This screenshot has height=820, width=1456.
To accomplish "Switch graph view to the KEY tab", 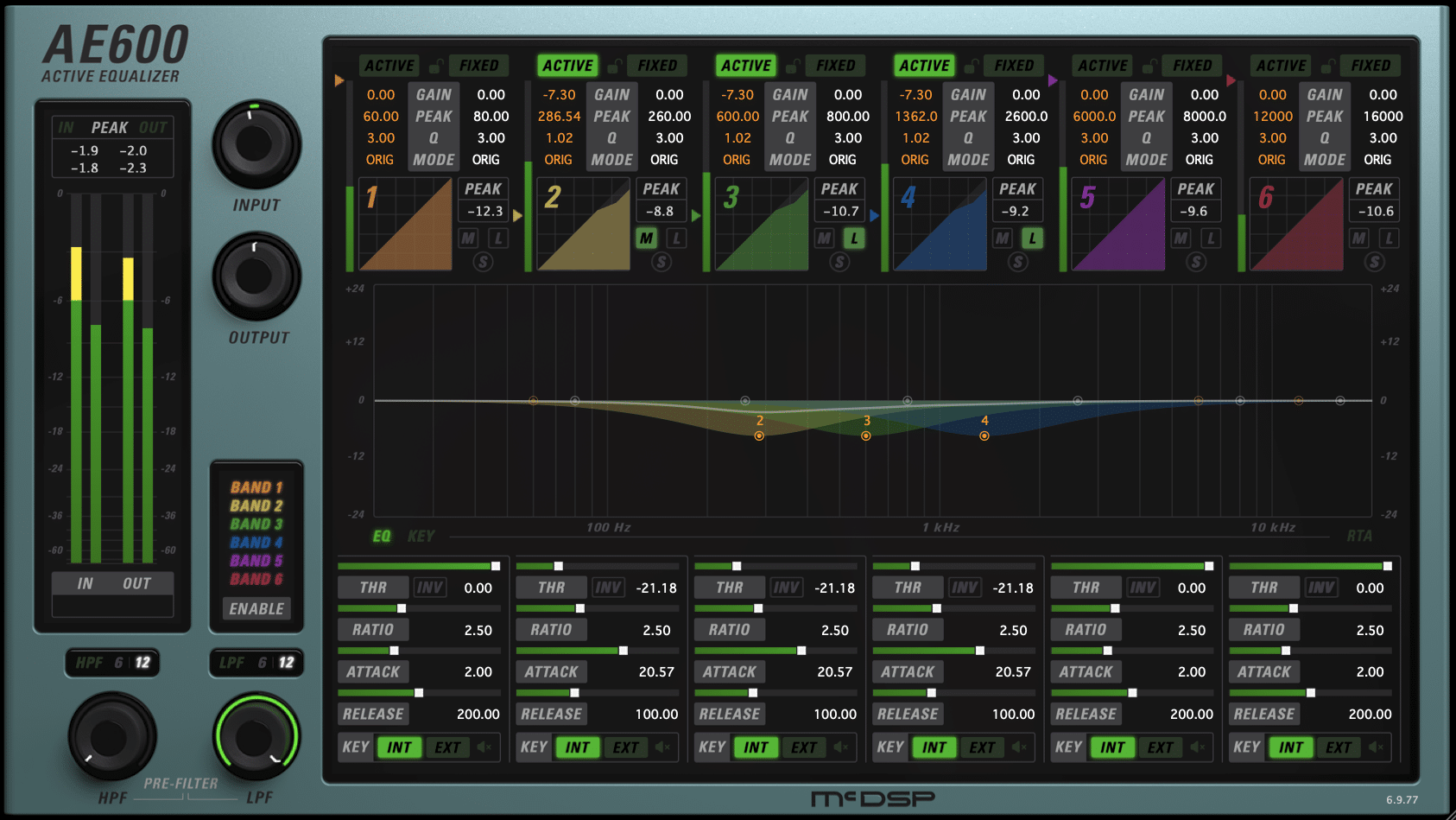I will coord(421,537).
